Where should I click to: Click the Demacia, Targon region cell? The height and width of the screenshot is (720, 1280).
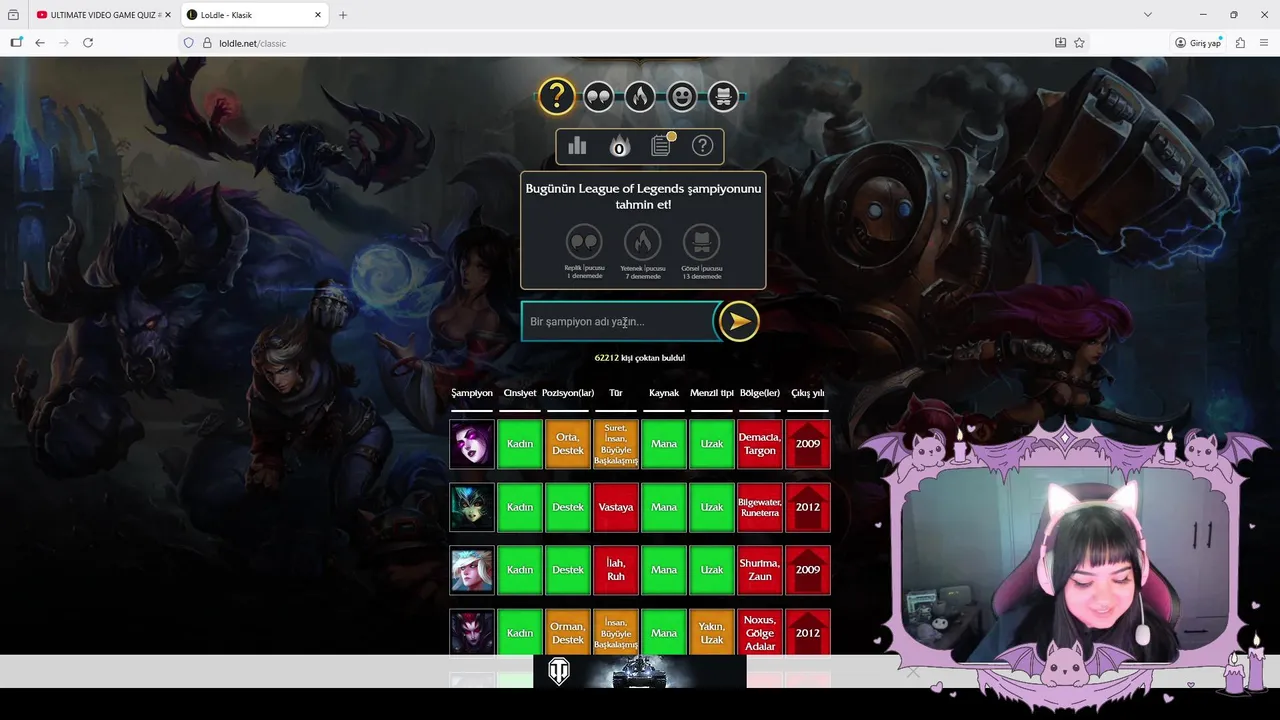760,444
